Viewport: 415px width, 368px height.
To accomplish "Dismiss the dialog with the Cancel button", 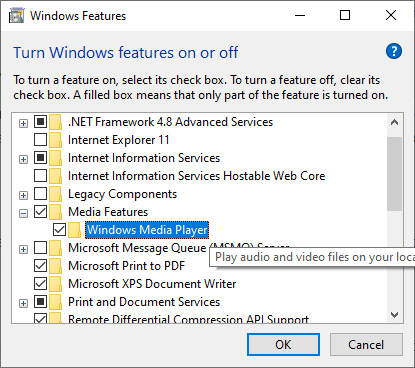I will [366, 345].
